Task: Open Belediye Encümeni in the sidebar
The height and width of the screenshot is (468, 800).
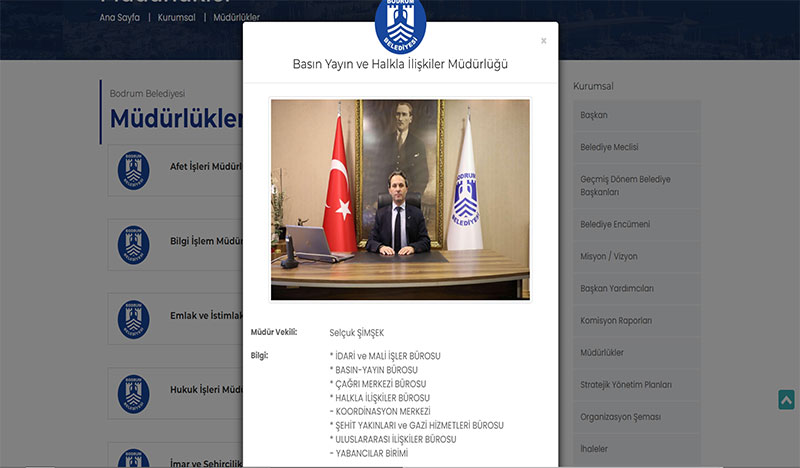Action: [x=636, y=225]
